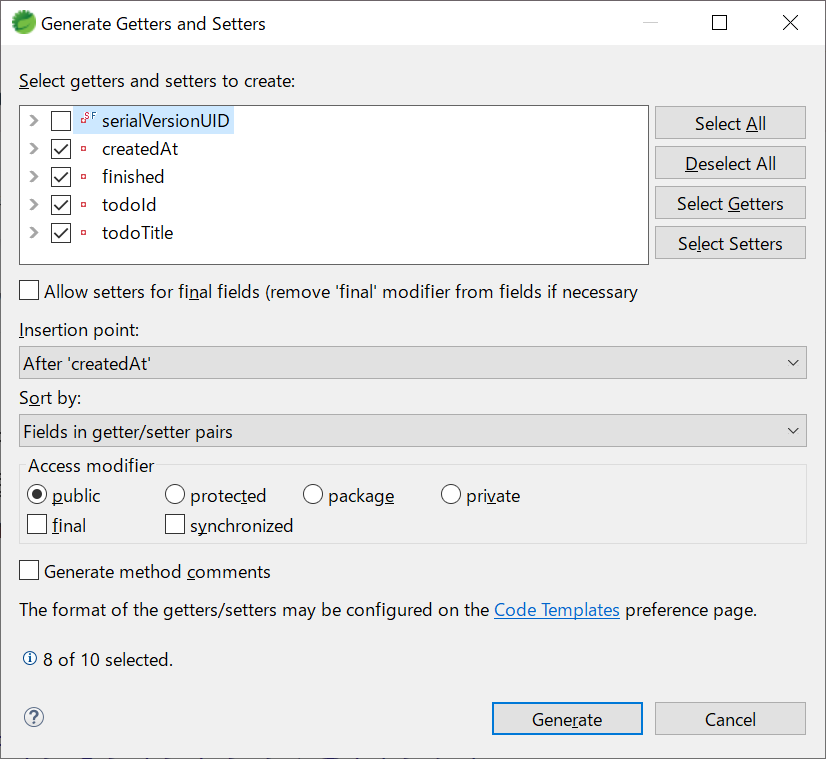Click the serialVersionUID static final field icon
This screenshot has height=759, width=826.
coord(87,120)
